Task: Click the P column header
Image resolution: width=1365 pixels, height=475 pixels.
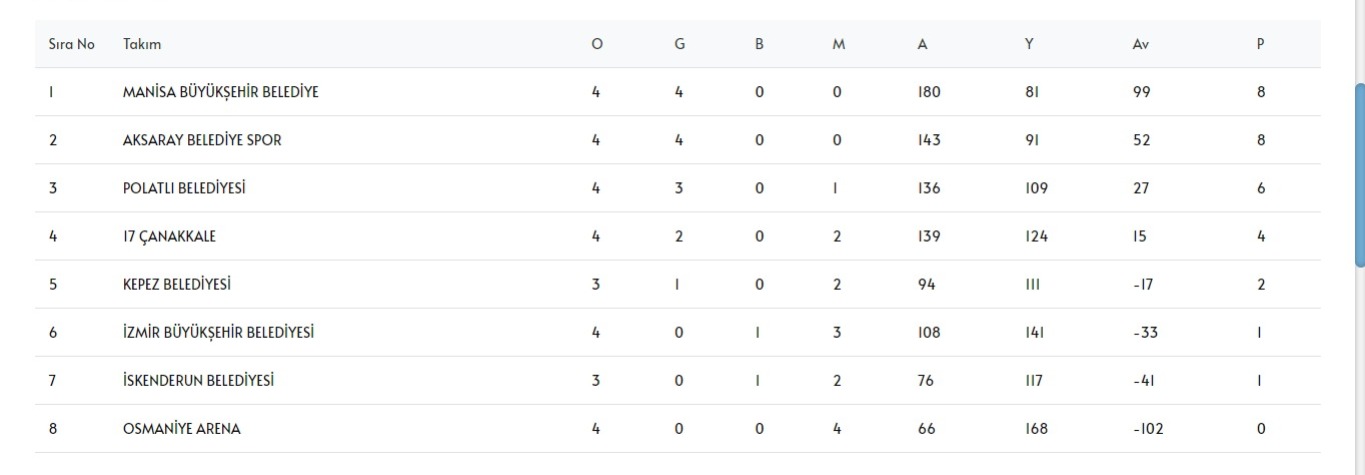Action: click(x=1261, y=45)
